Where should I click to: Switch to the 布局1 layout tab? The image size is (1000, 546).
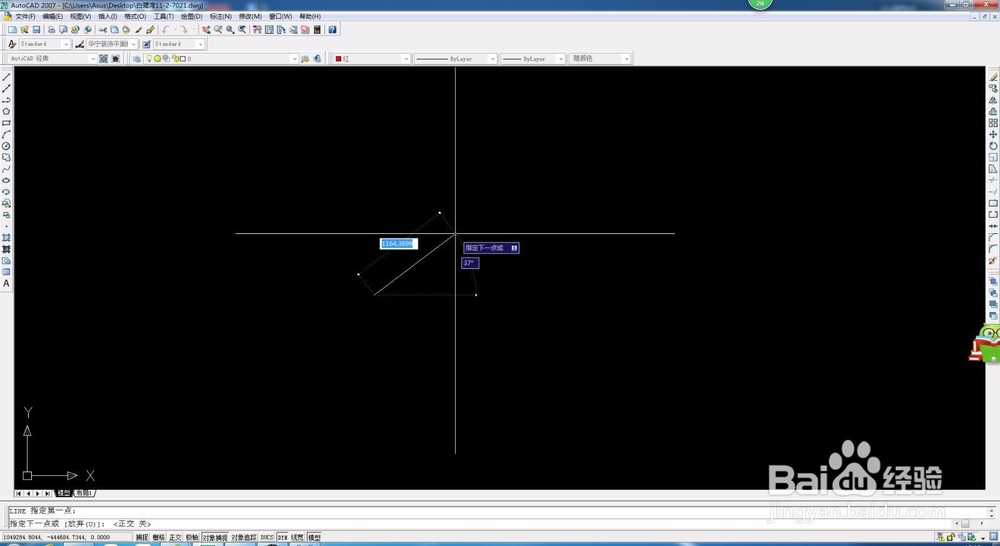(84, 493)
